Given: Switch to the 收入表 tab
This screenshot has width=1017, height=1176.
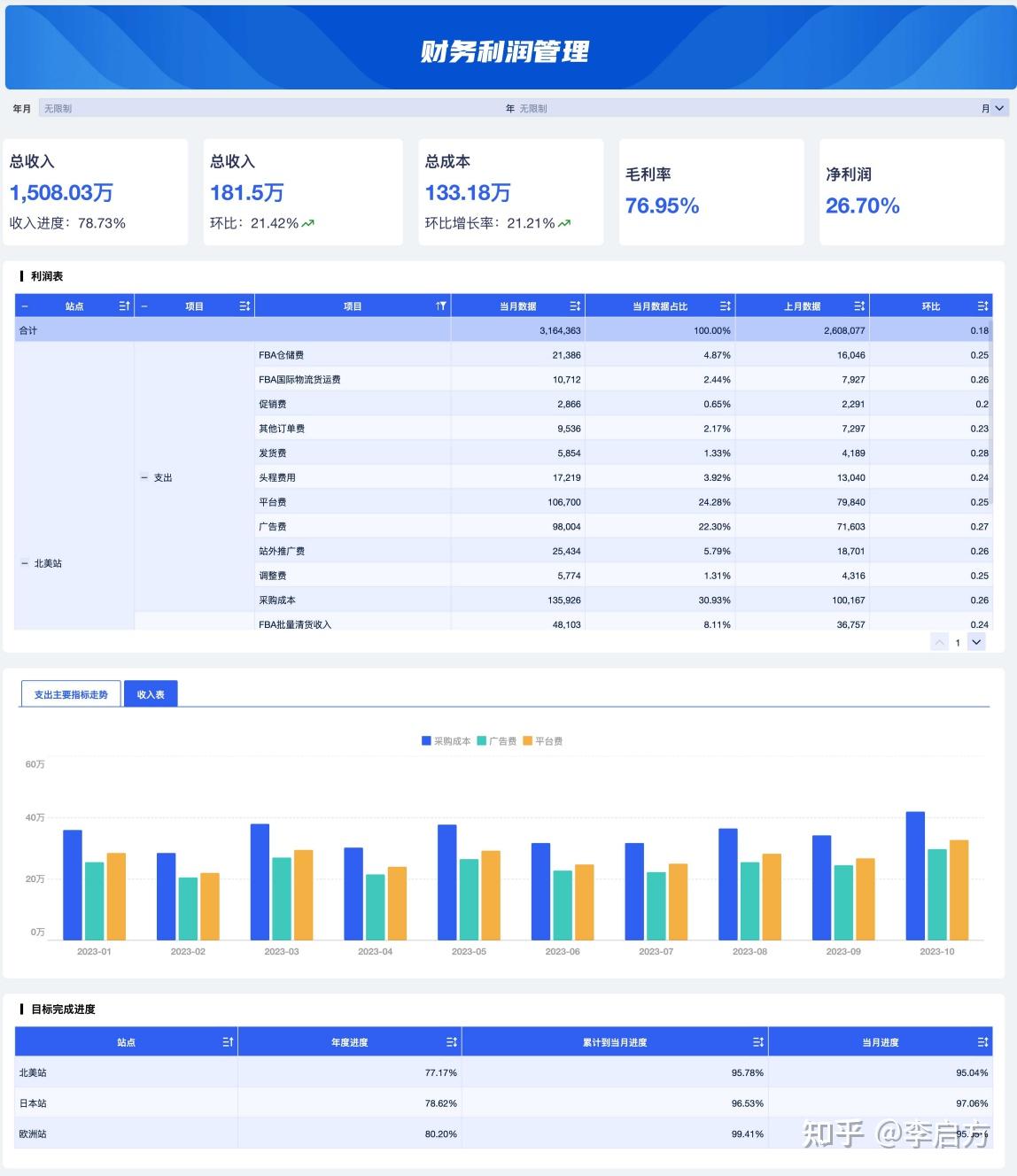Looking at the screenshot, I should [x=151, y=694].
